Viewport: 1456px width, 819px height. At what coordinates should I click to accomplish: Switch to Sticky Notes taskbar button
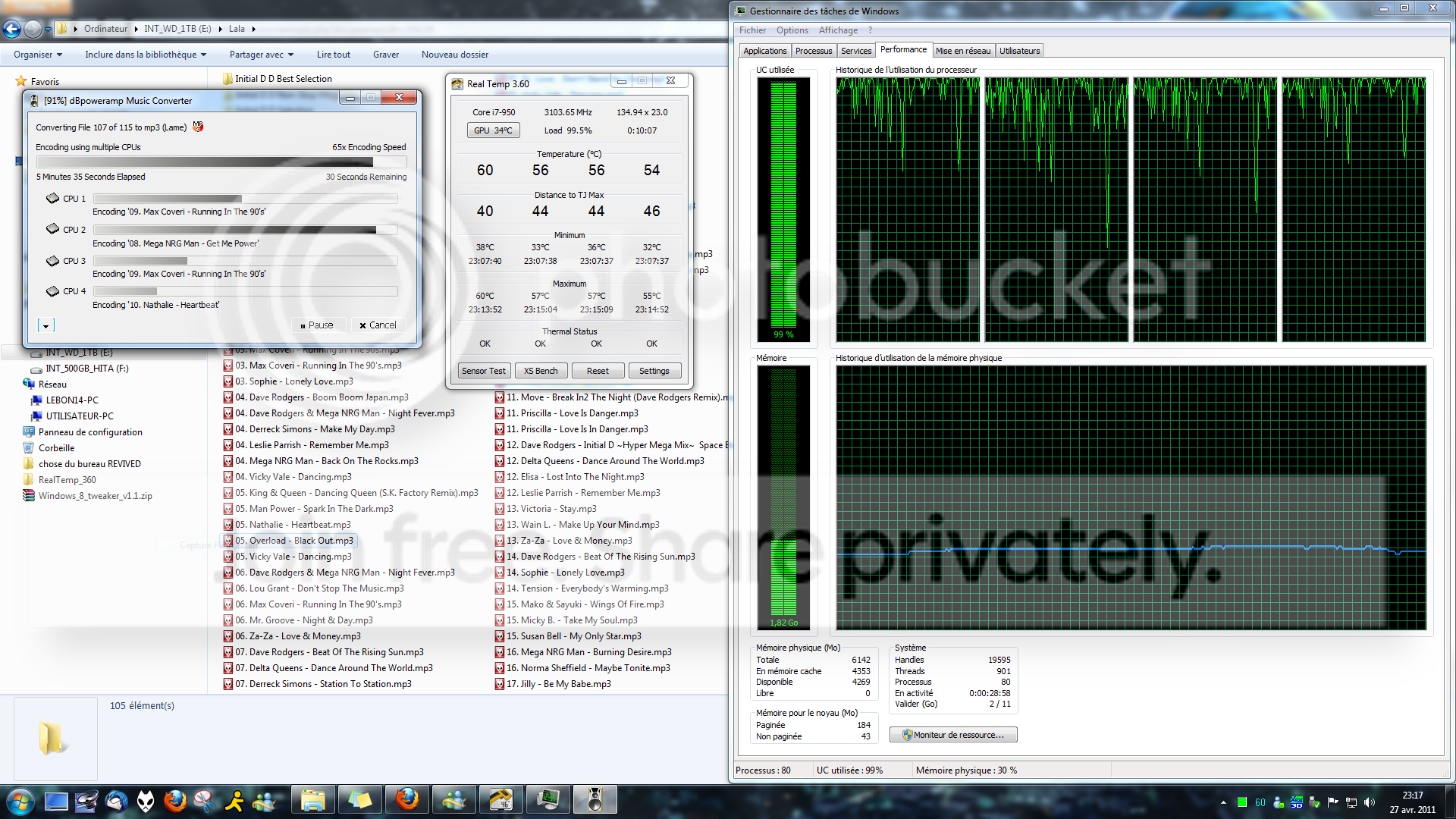360,800
